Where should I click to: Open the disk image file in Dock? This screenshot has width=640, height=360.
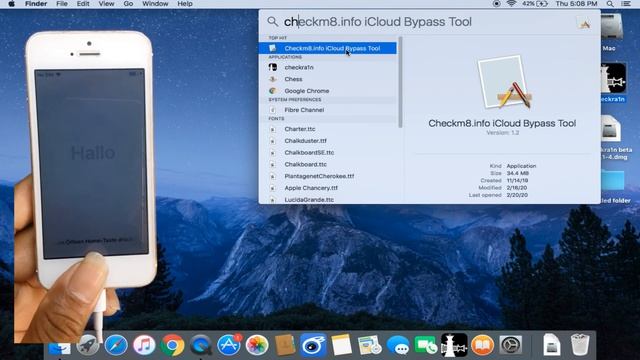coord(551,345)
